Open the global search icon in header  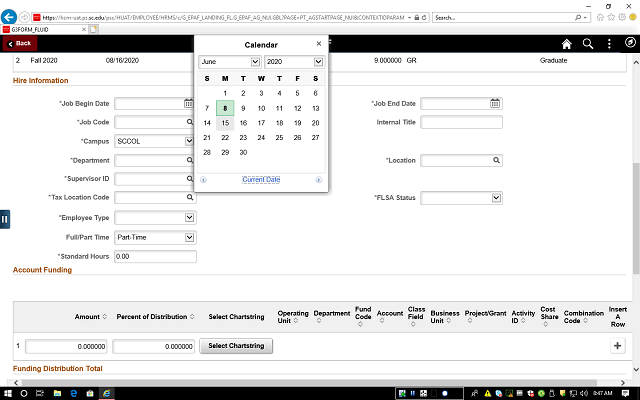point(588,44)
